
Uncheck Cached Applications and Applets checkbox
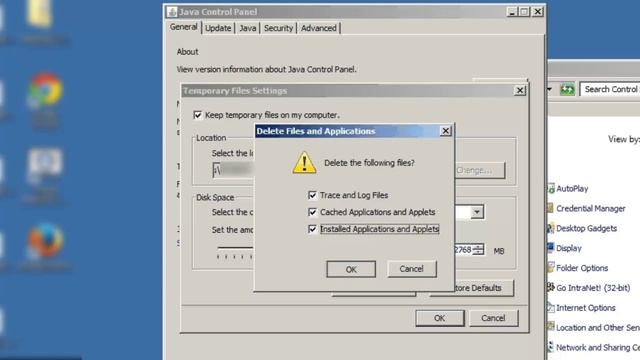(312, 212)
